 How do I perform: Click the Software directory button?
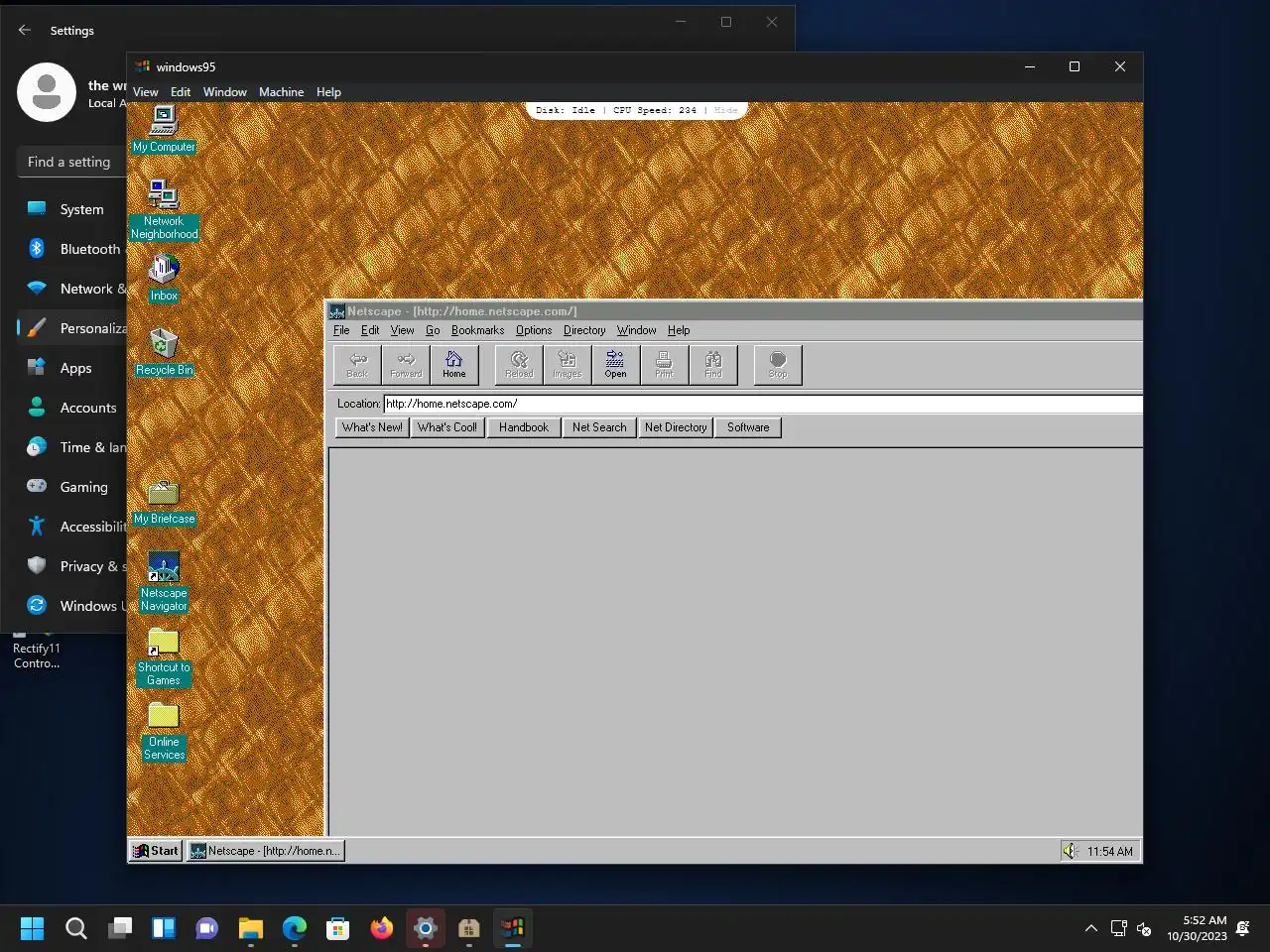pyautogui.click(x=748, y=427)
